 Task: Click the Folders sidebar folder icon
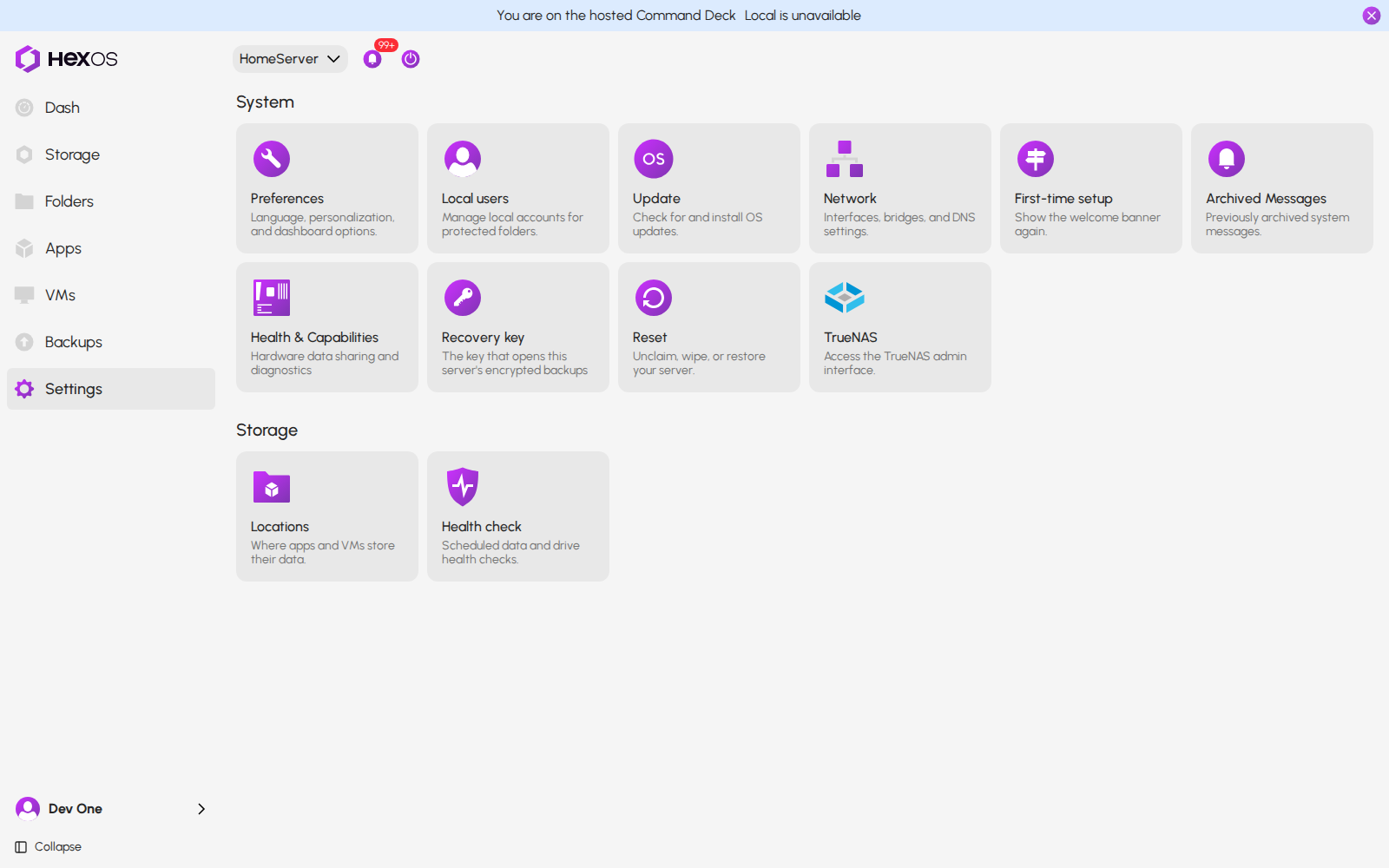click(24, 201)
